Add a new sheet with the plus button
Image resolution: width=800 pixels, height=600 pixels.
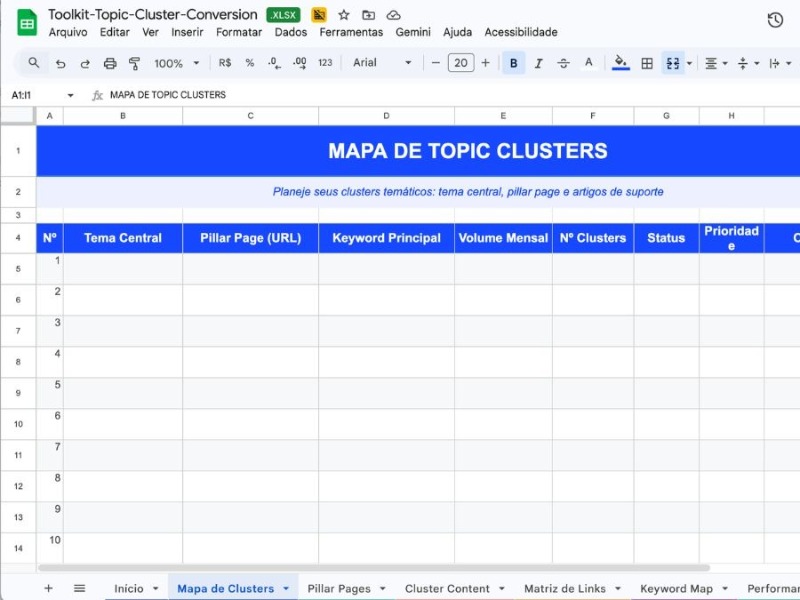tap(48, 588)
